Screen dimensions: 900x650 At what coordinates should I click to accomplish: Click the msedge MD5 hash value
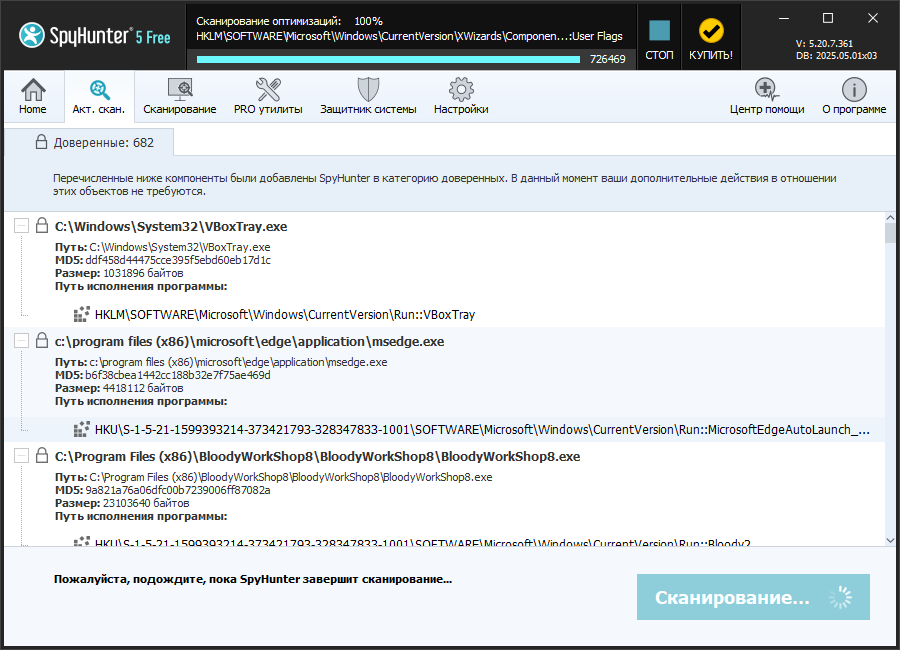(x=178, y=375)
